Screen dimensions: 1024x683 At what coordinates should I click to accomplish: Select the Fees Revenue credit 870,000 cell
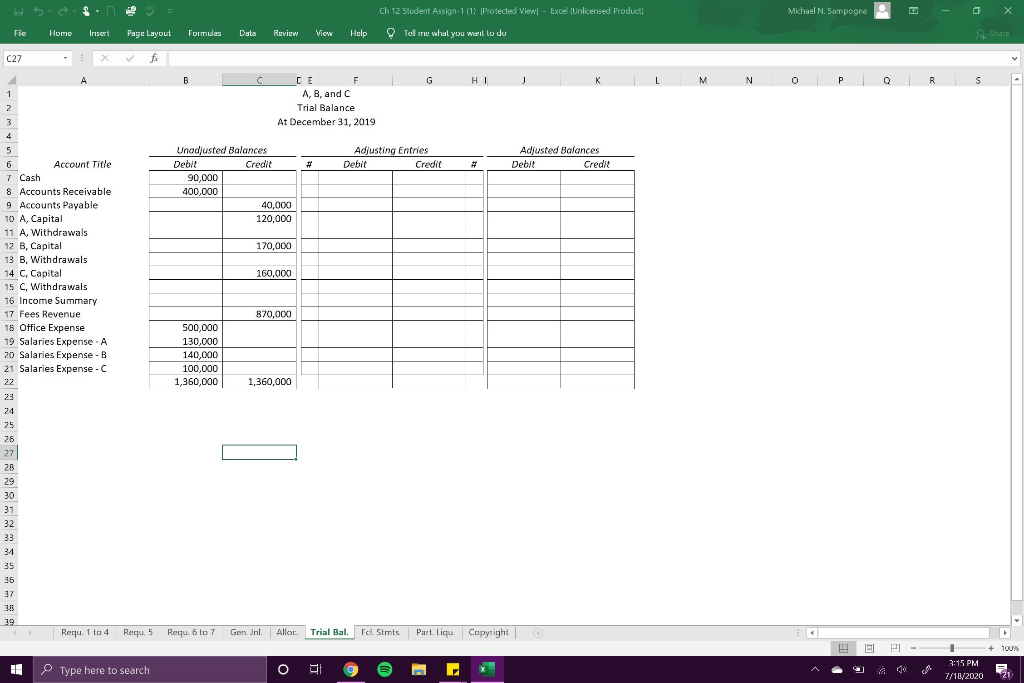tap(259, 314)
